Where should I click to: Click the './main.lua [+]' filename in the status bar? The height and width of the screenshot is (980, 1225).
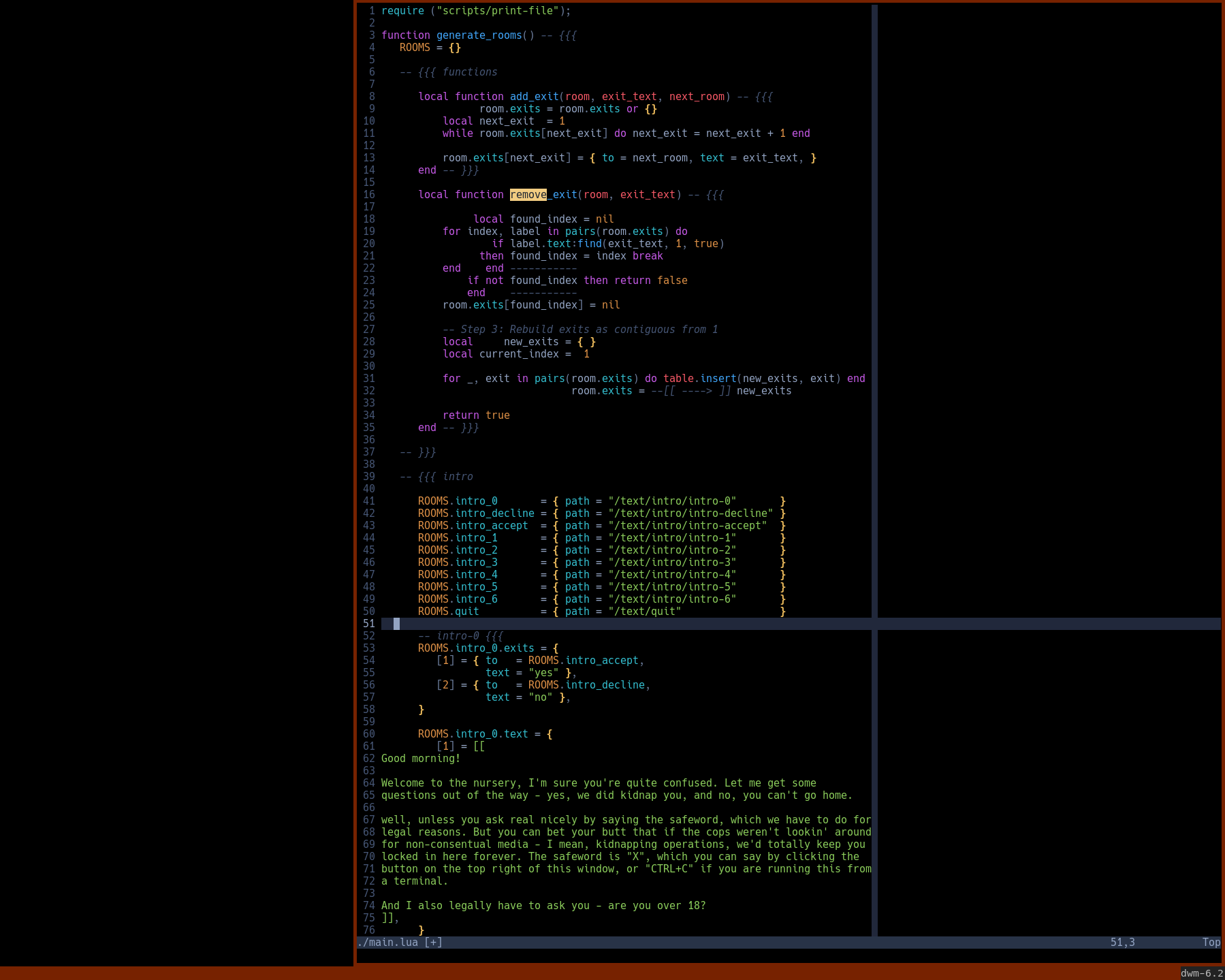click(x=398, y=942)
